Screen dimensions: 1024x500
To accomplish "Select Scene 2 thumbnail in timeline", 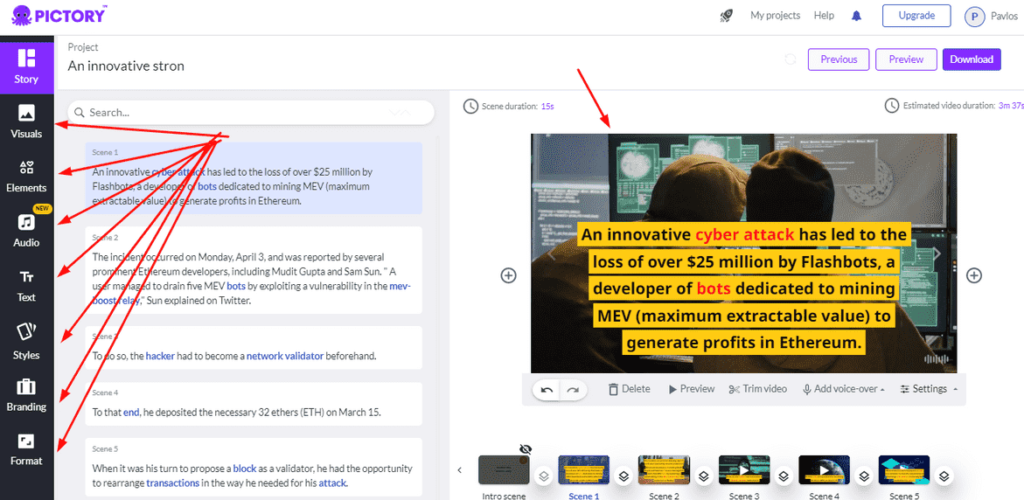I will [664, 470].
